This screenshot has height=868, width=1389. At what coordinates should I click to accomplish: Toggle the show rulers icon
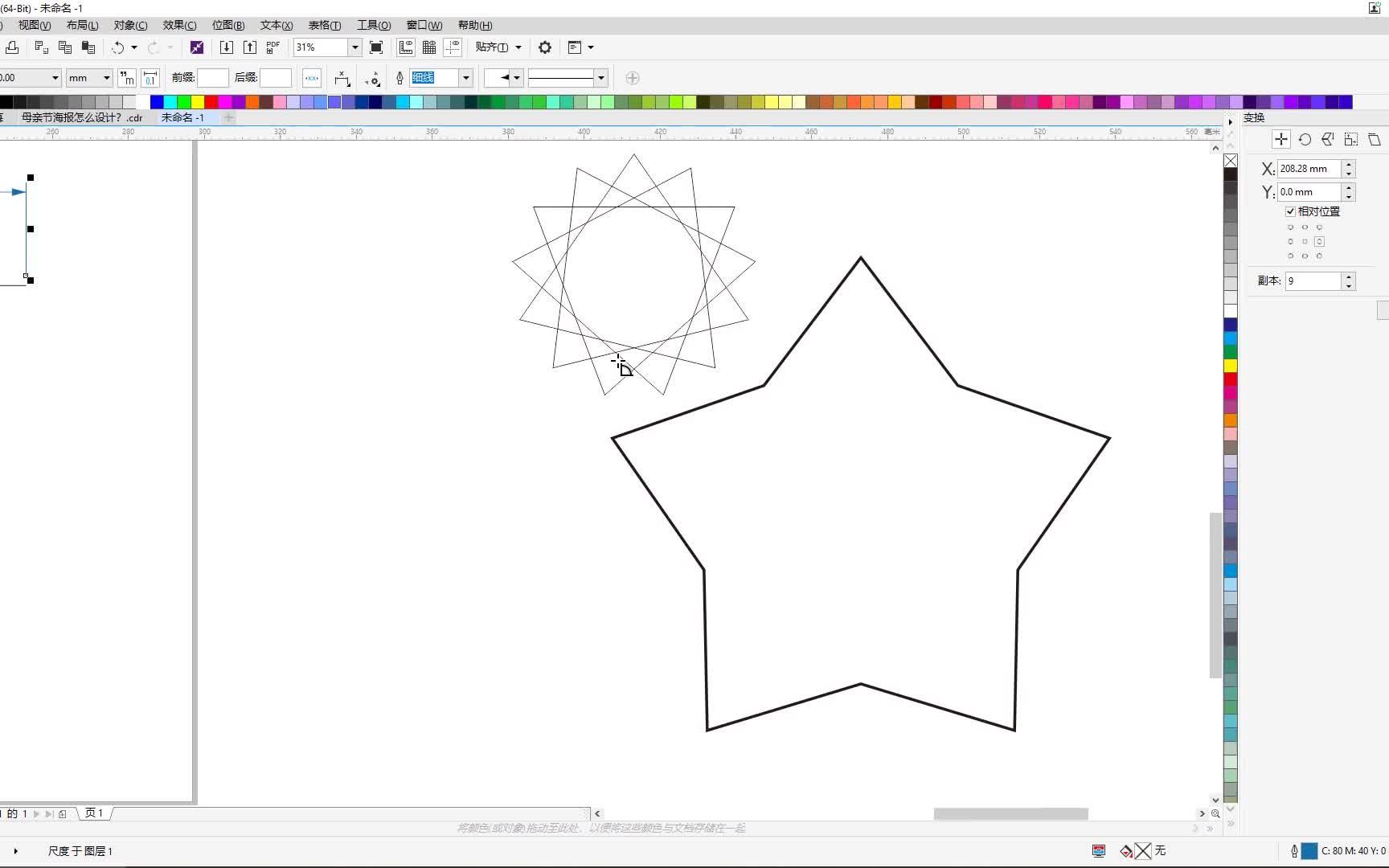[406, 47]
